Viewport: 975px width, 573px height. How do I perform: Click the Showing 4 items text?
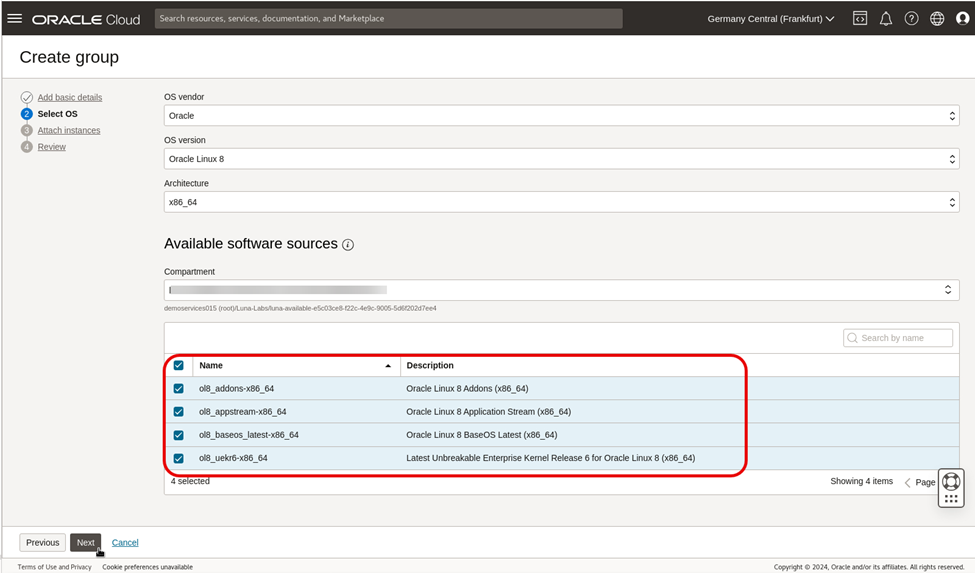coord(861,481)
